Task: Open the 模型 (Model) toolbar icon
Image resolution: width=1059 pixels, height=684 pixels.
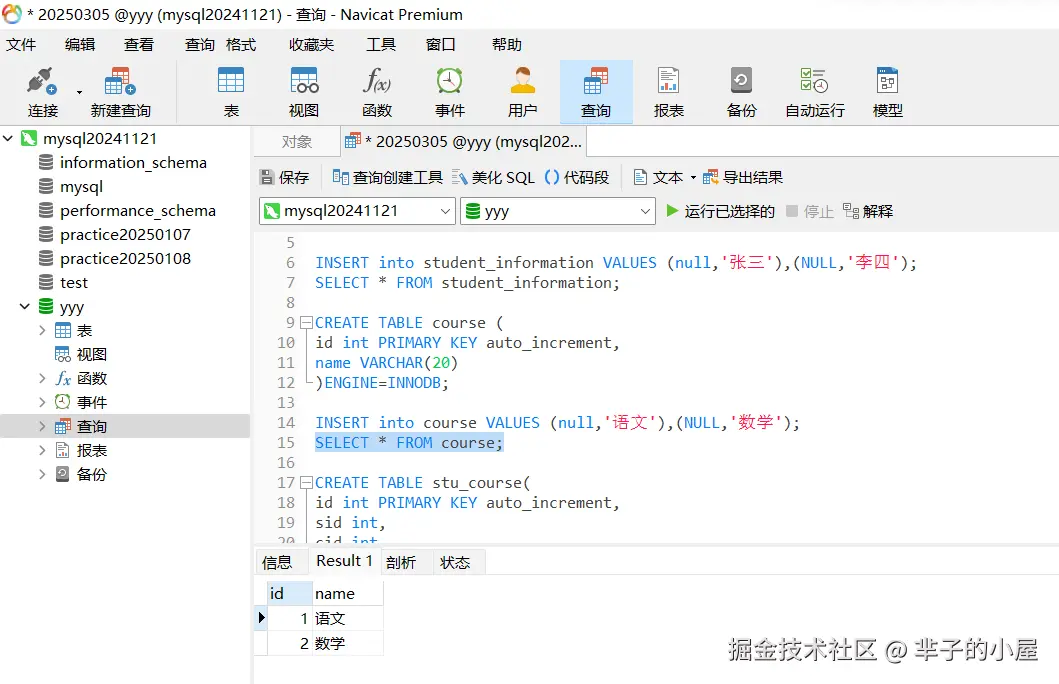Action: pyautogui.click(x=887, y=91)
